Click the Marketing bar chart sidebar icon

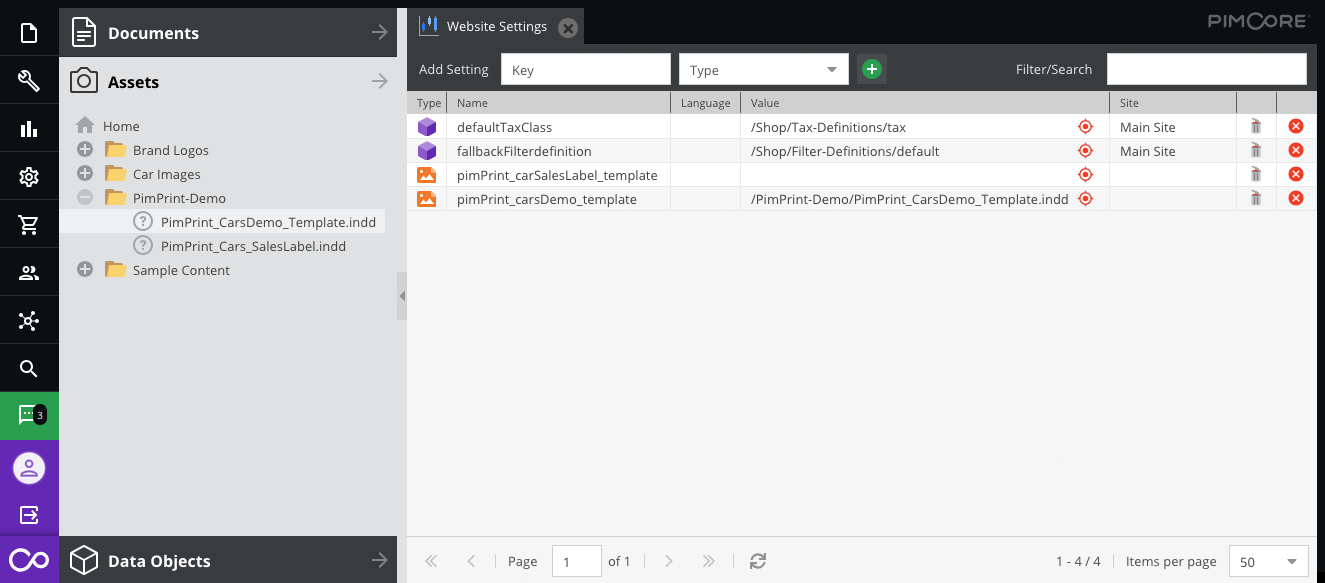tap(29, 129)
